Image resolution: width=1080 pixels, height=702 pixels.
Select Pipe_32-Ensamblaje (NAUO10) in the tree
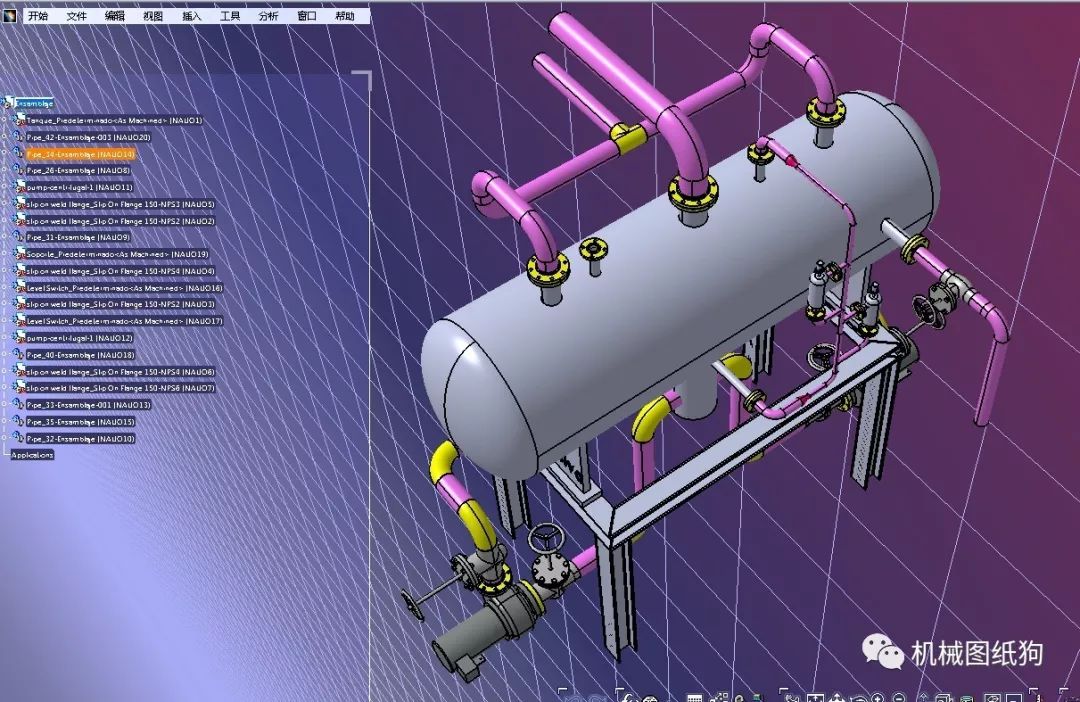click(81, 439)
